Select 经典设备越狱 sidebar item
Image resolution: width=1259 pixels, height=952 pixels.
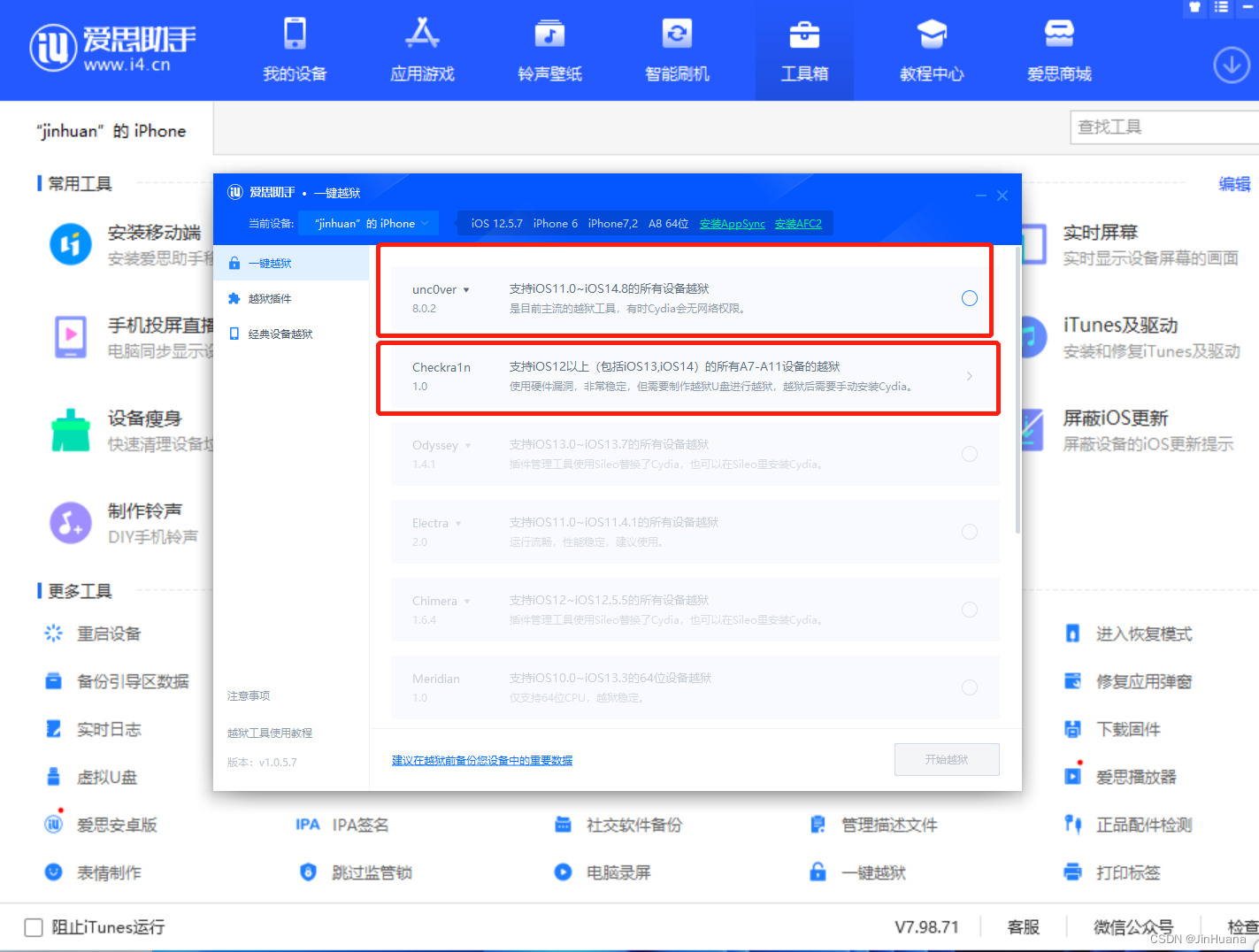pyautogui.click(x=291, y=334)
